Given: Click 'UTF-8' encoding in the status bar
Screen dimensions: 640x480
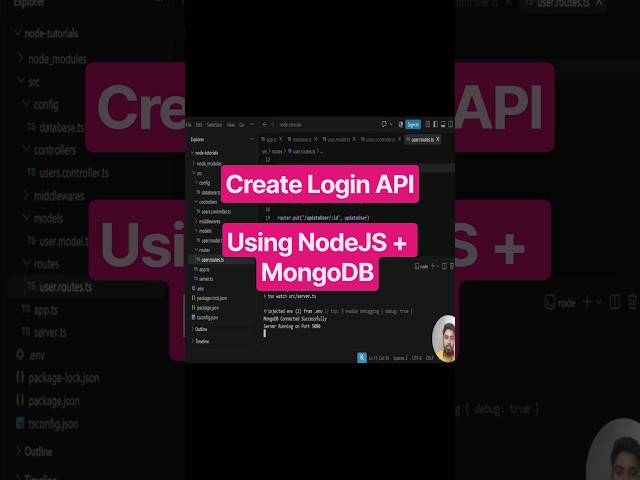Looking at the screenshot, I should [416, 358].
